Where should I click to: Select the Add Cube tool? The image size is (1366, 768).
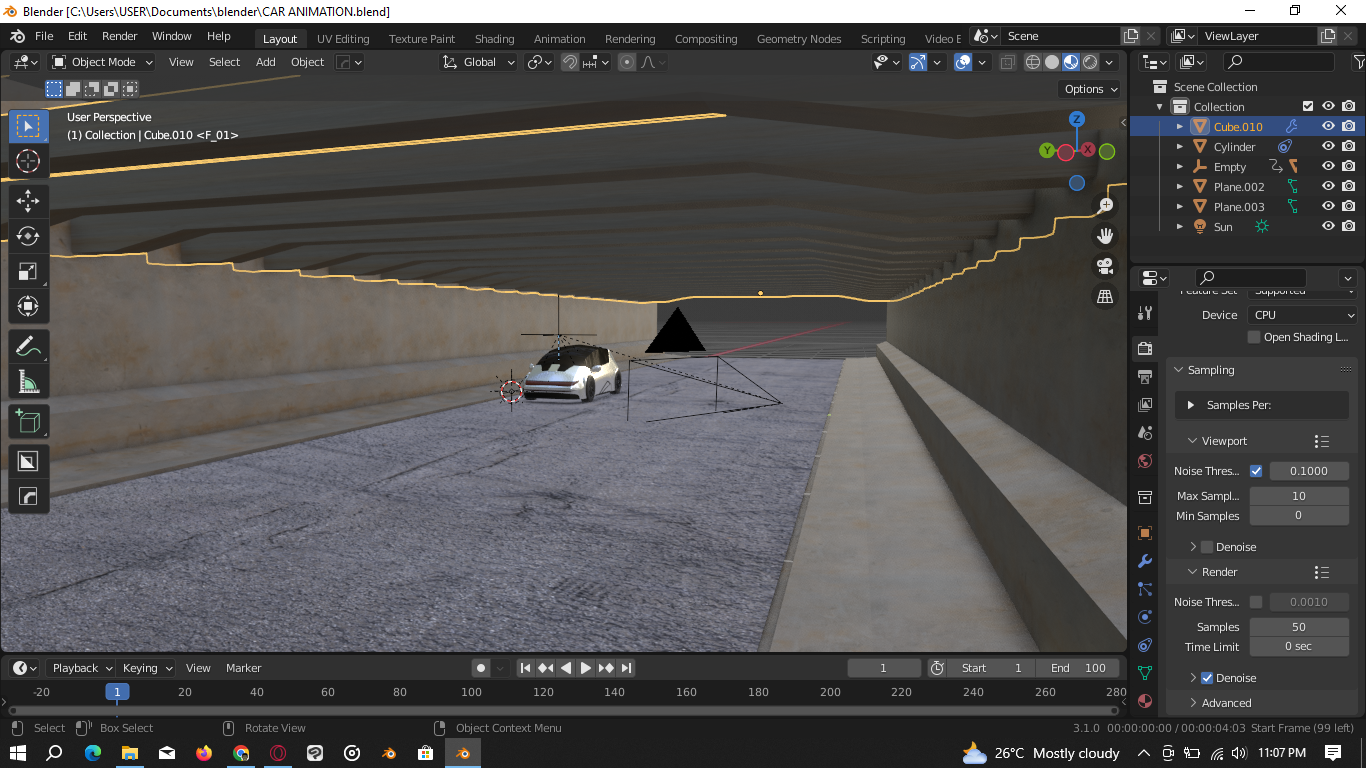28,421
